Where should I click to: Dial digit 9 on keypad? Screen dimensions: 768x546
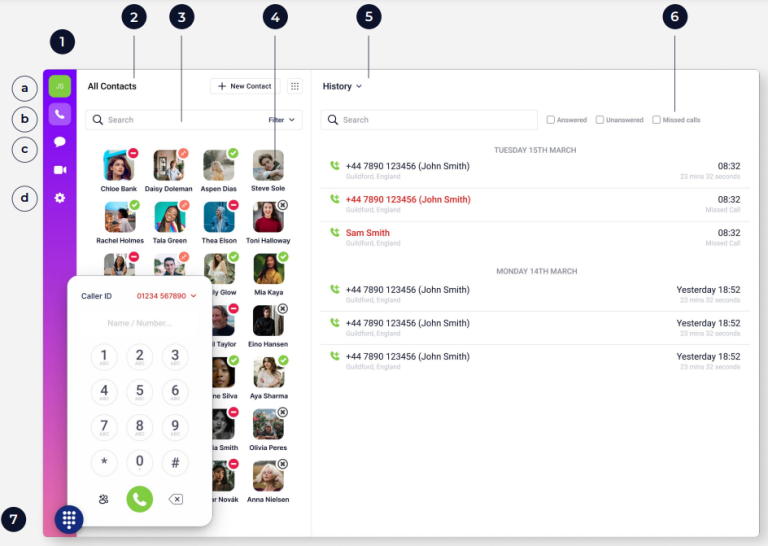tap(175, 427)
